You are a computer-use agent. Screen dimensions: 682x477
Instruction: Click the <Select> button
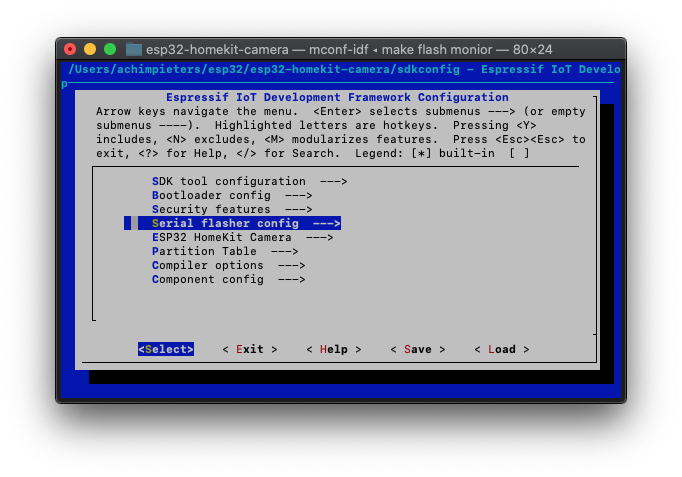tap(166, 349)
